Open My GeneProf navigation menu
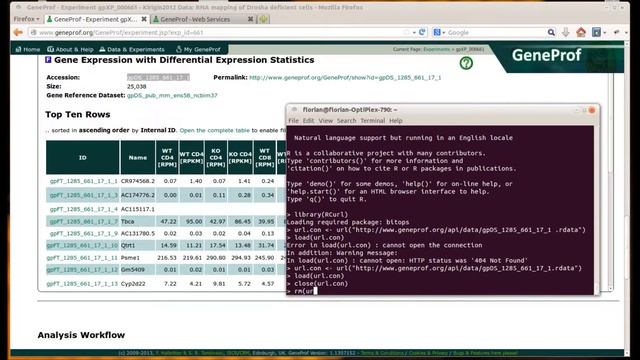640x360 pixels. (x=198, y=49)
